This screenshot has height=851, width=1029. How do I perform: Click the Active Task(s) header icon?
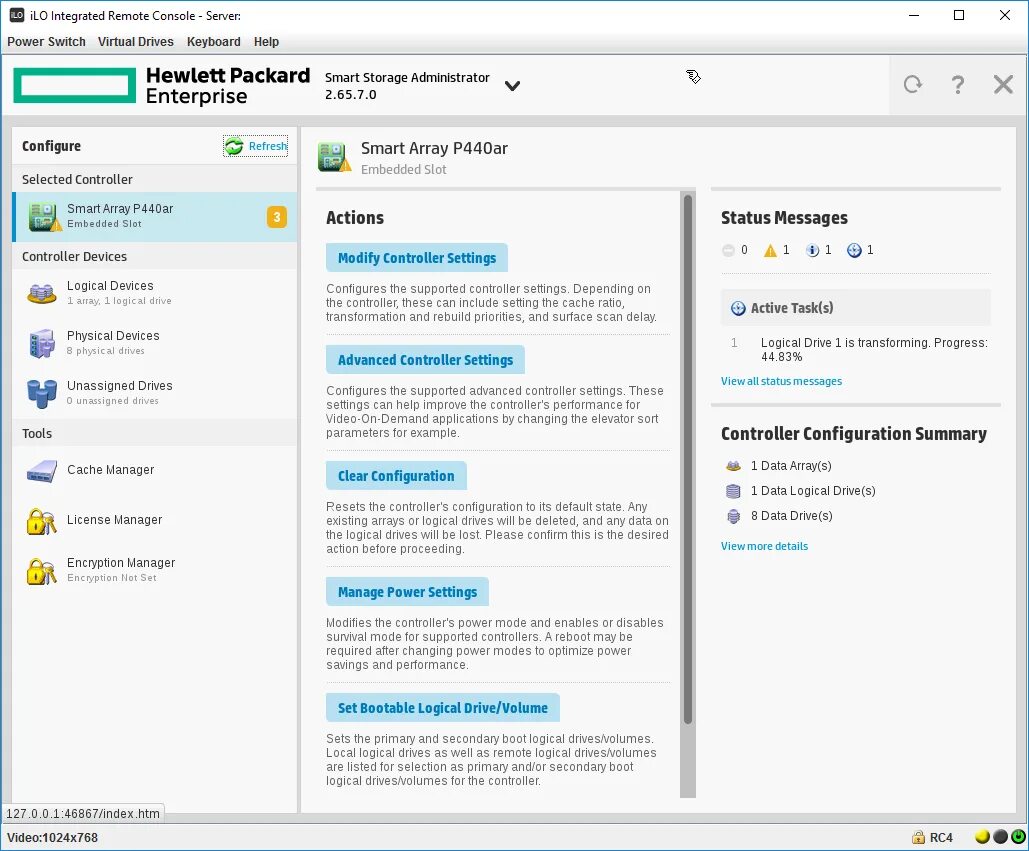pos(738,308)
